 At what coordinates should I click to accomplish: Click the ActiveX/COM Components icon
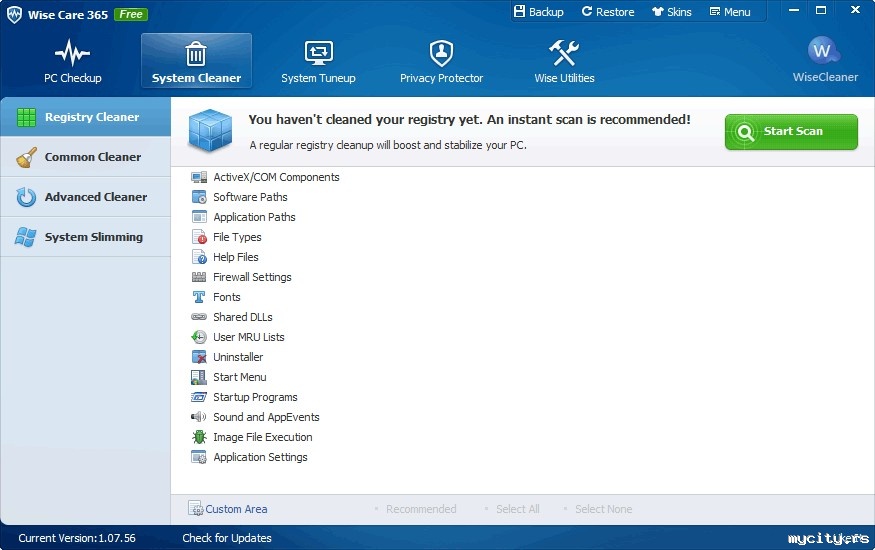coord(199,177)
